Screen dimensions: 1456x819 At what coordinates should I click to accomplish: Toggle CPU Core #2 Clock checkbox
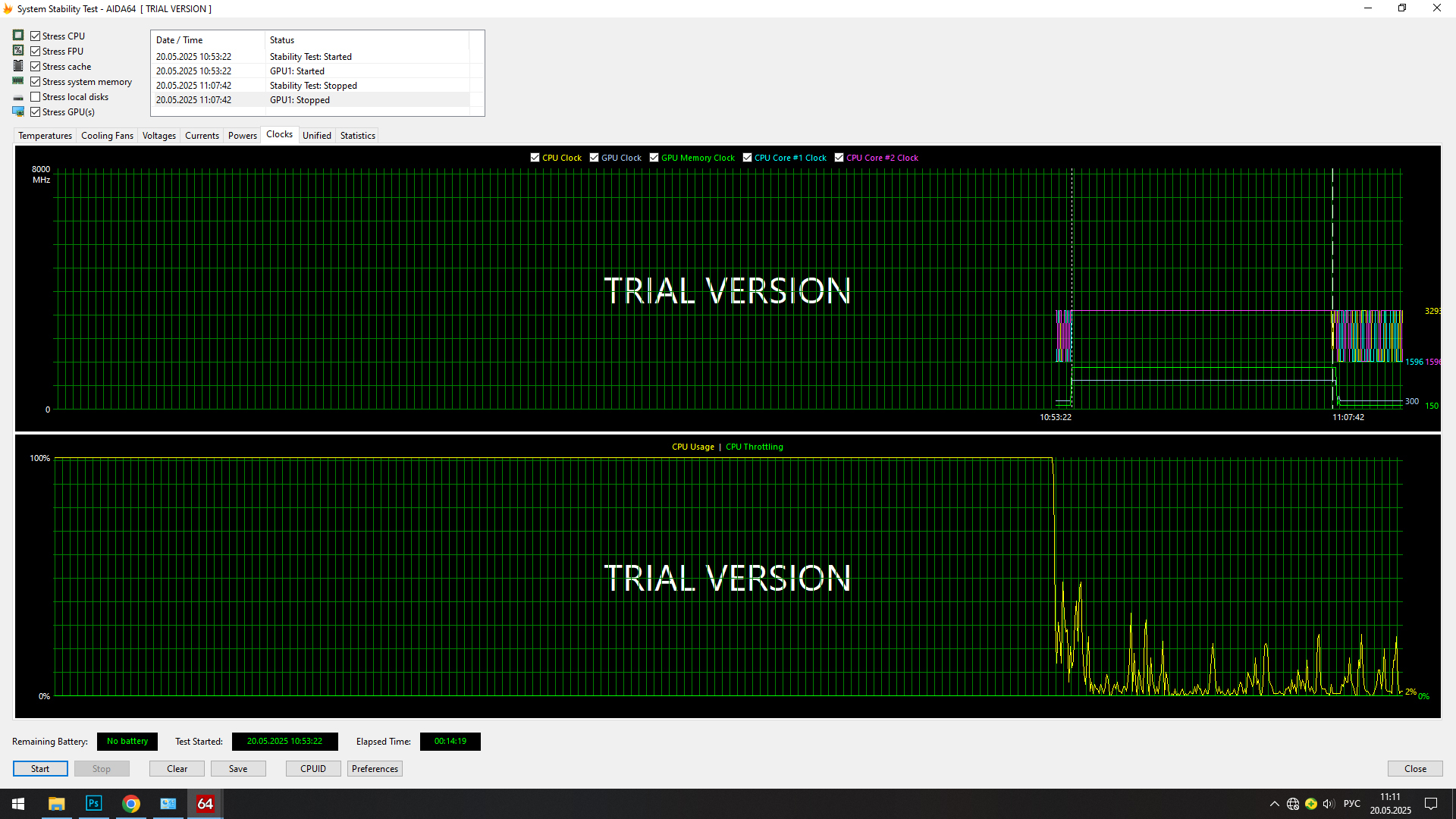click(839, 158)
